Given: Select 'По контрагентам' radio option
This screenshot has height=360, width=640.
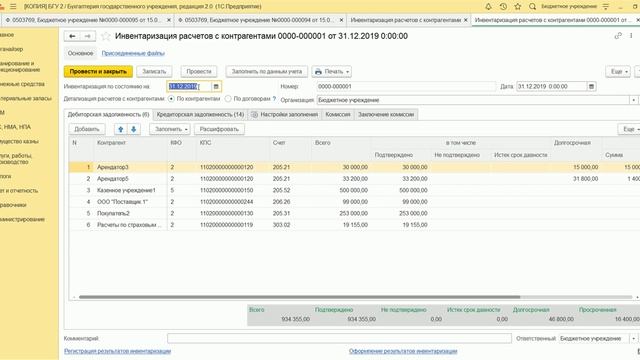Looking at the screenshot, I should point(171,99).
